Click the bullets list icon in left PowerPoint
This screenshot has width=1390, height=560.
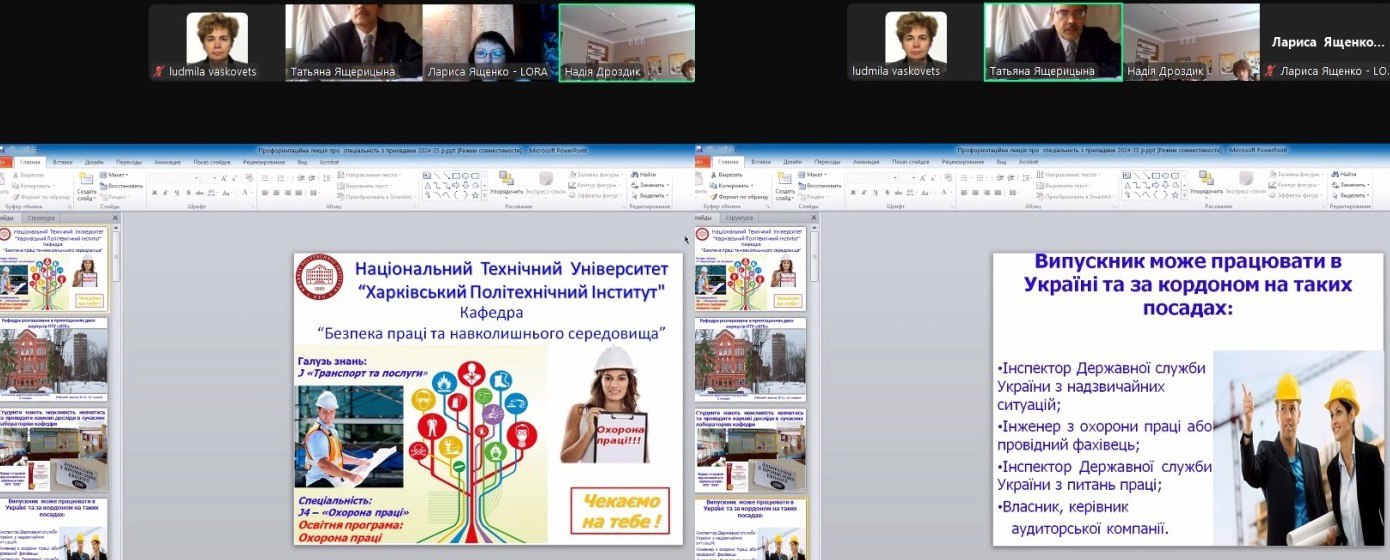coord(266,178)
